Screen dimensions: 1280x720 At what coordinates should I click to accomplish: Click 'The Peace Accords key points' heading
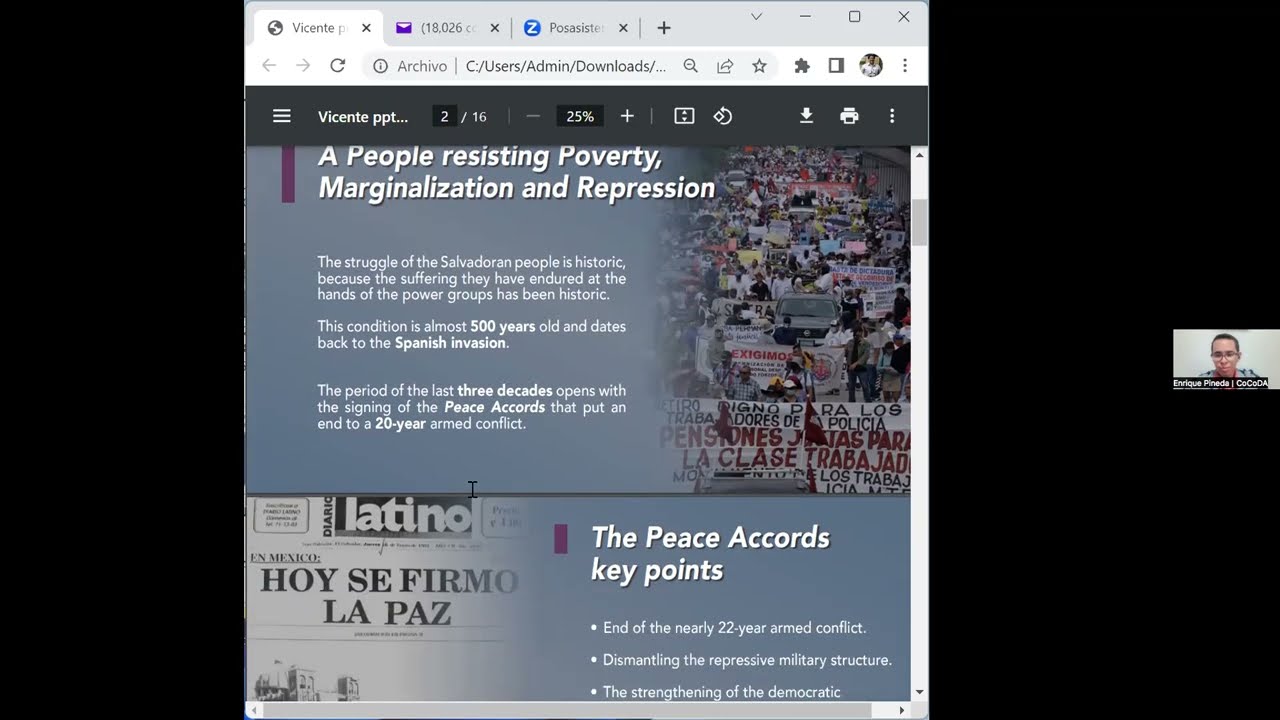tap(710, 553)
